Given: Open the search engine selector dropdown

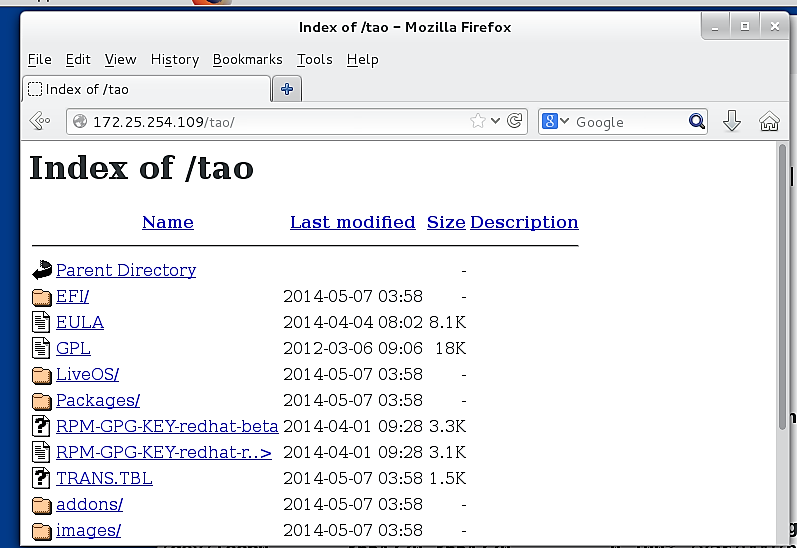Looking at the screenshot, I should pos(556,121).
